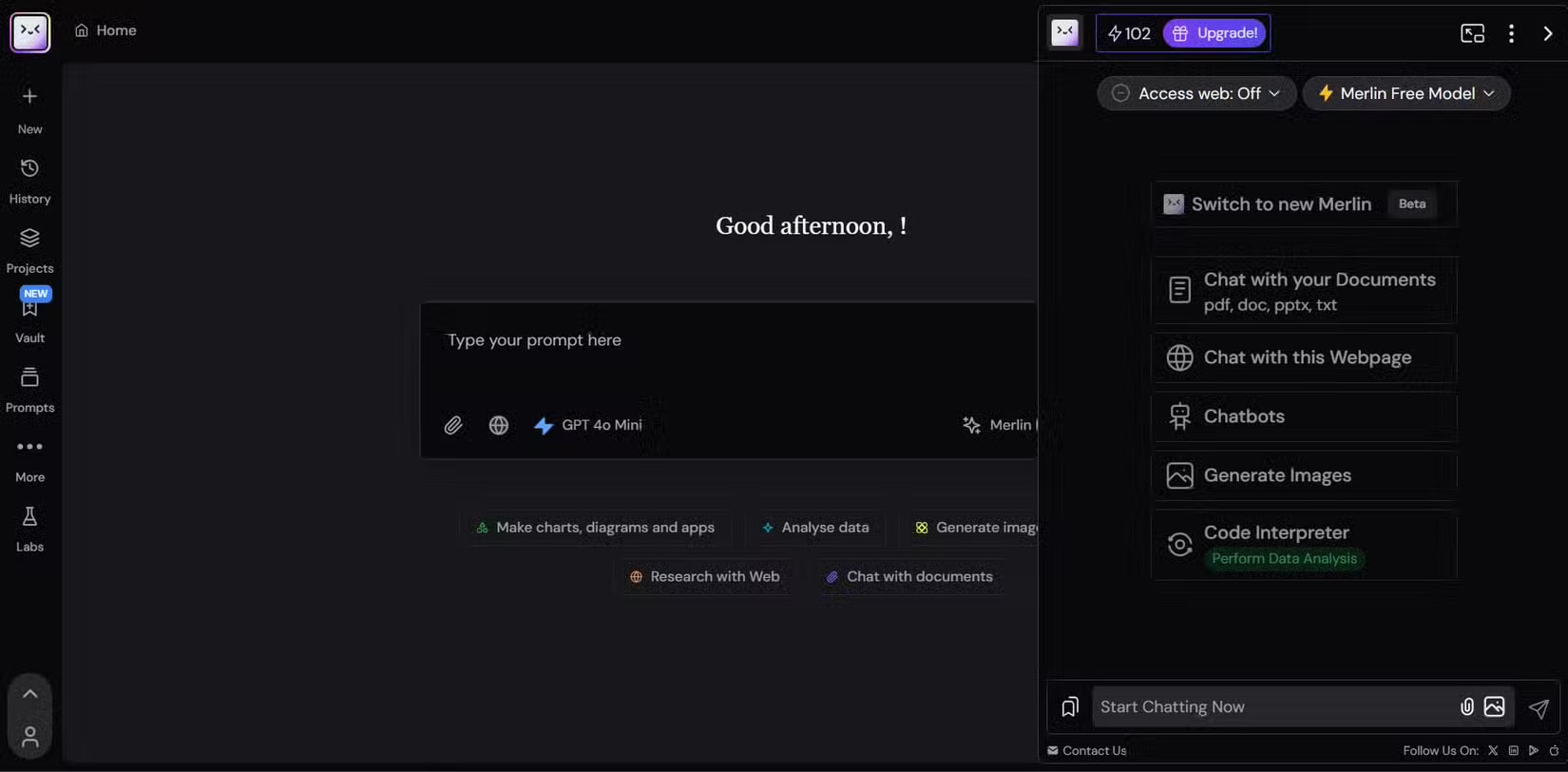
Task: Click the globe web icon in prompt box
Action: (498, 425)
